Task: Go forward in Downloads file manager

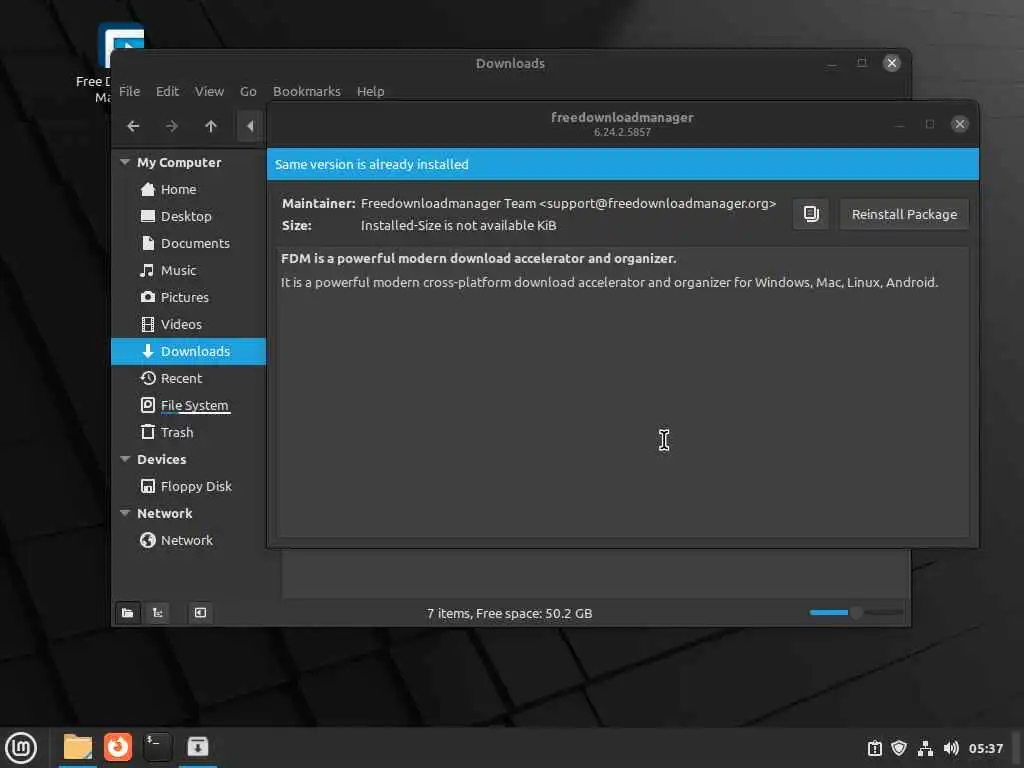Action: click(x=172, y=126)
